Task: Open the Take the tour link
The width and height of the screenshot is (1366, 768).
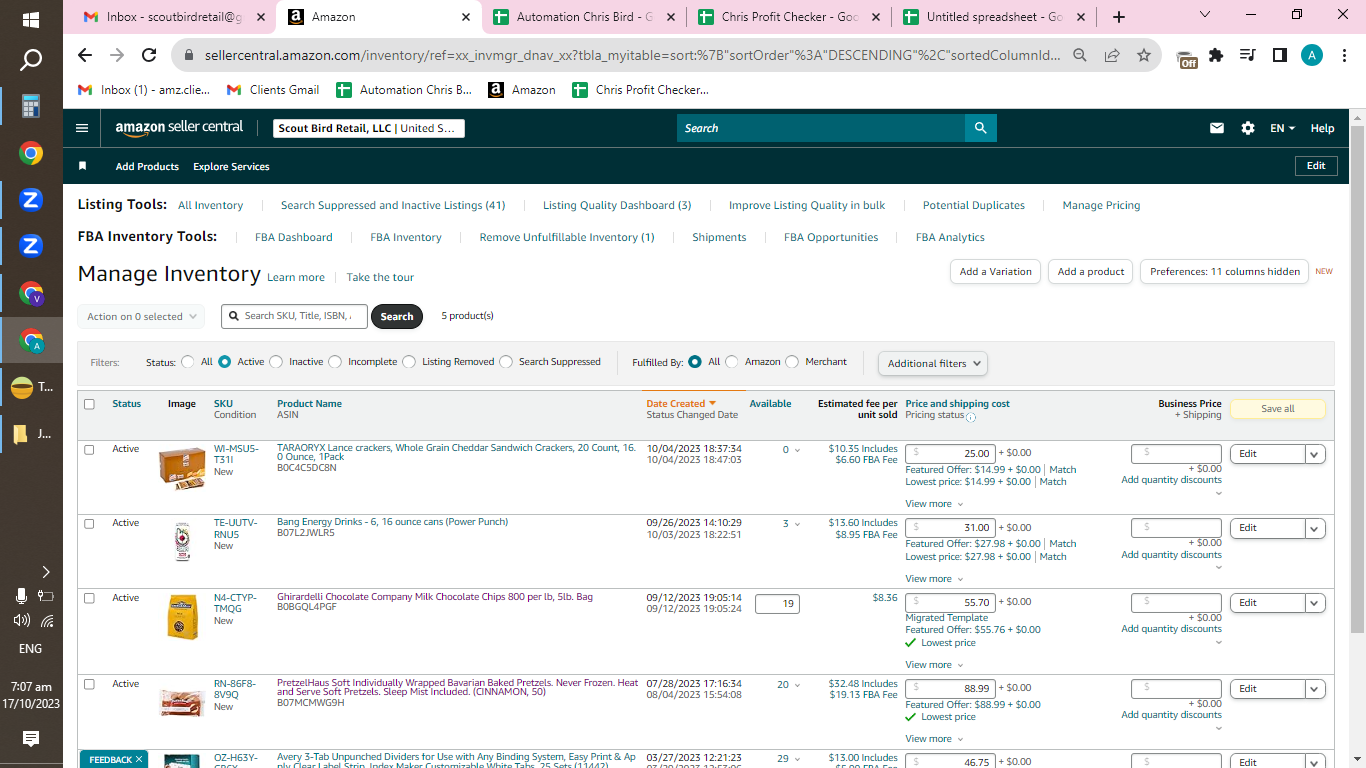Action: click(x=380, y=277)
